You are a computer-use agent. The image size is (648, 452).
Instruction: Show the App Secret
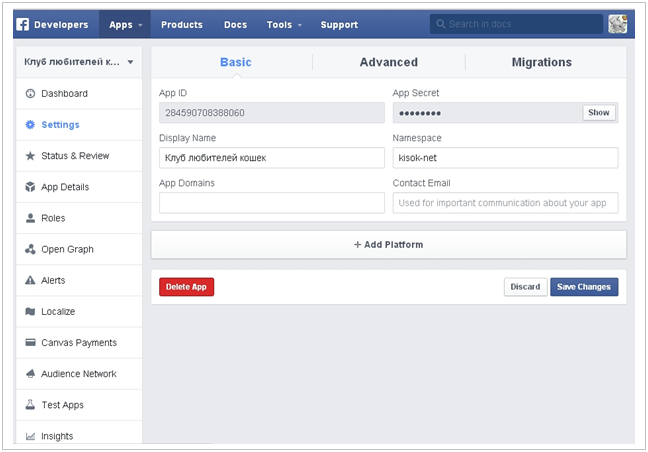(599, 112)
